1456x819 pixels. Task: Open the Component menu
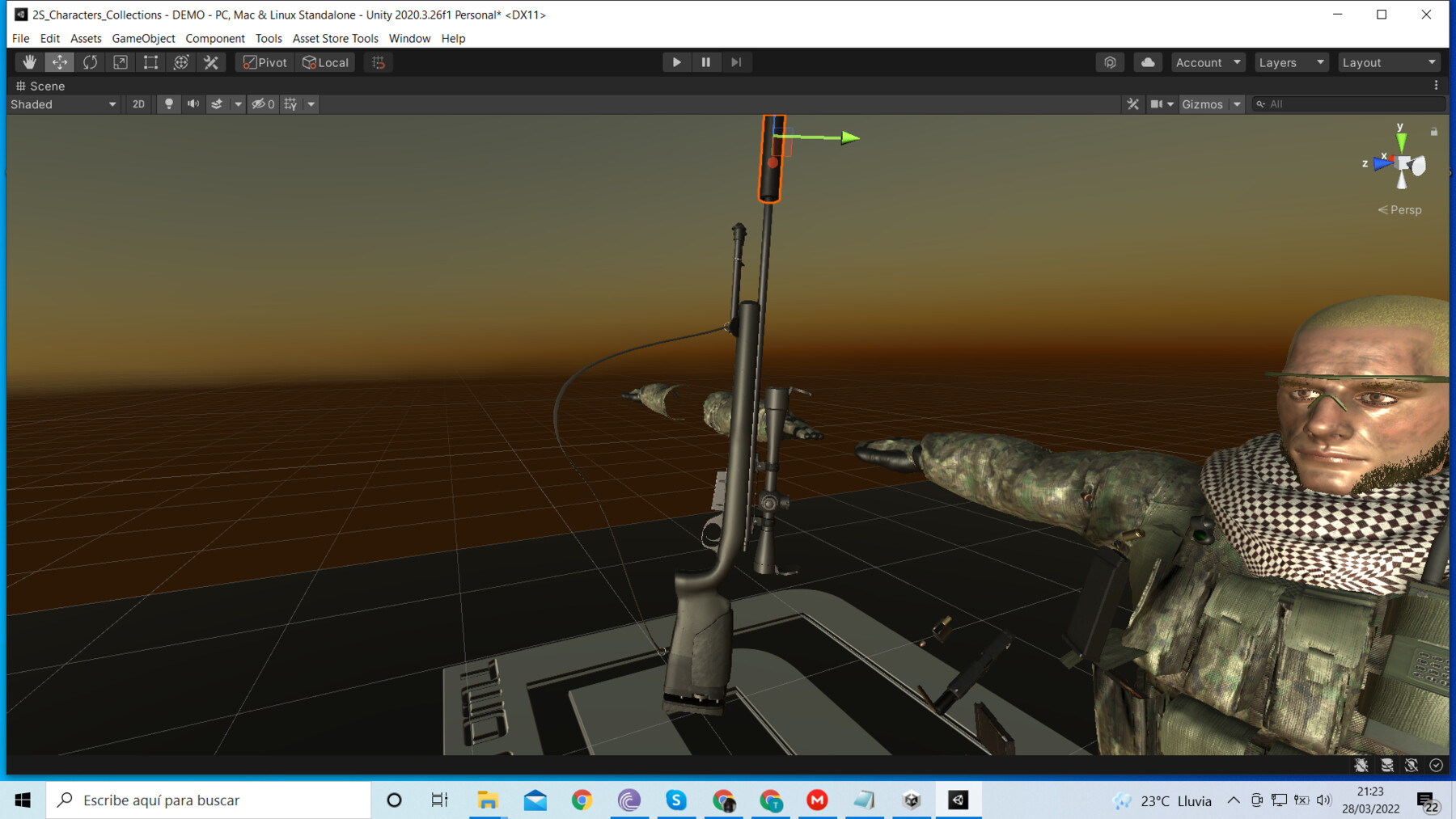point(215,38)
